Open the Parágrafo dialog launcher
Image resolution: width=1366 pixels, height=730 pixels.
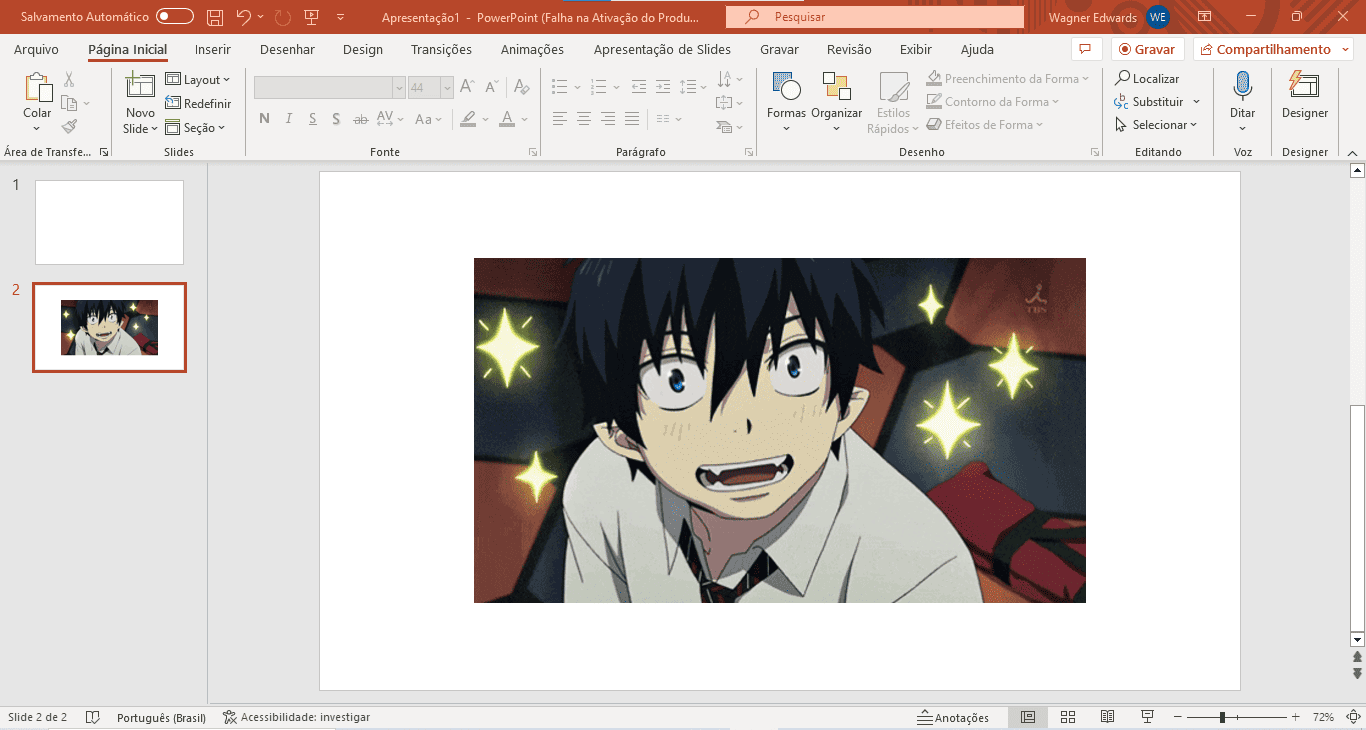coord(749,153)
